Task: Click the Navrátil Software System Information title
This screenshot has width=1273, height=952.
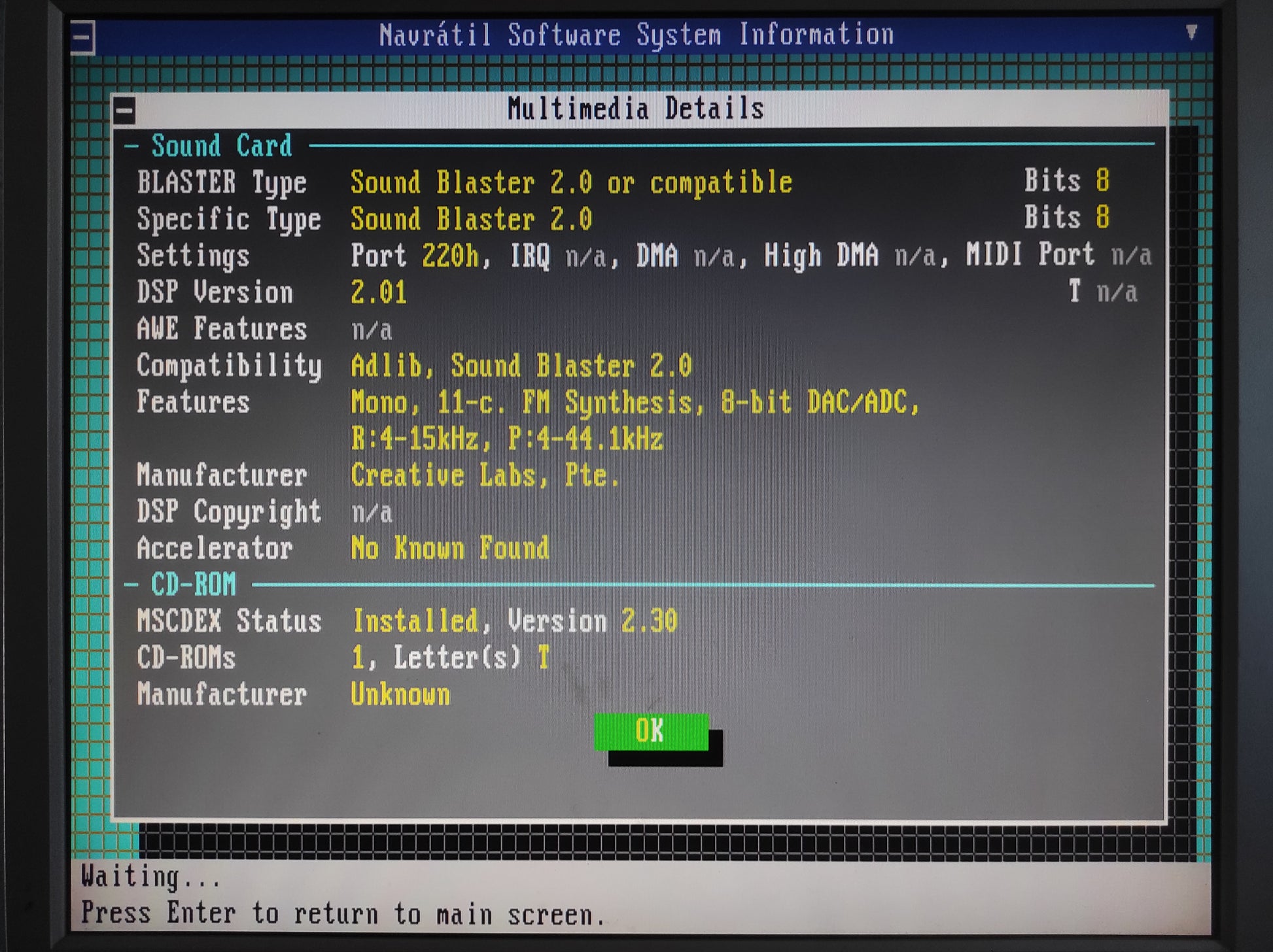Action: pyautogui.click(x=636, y=35)
